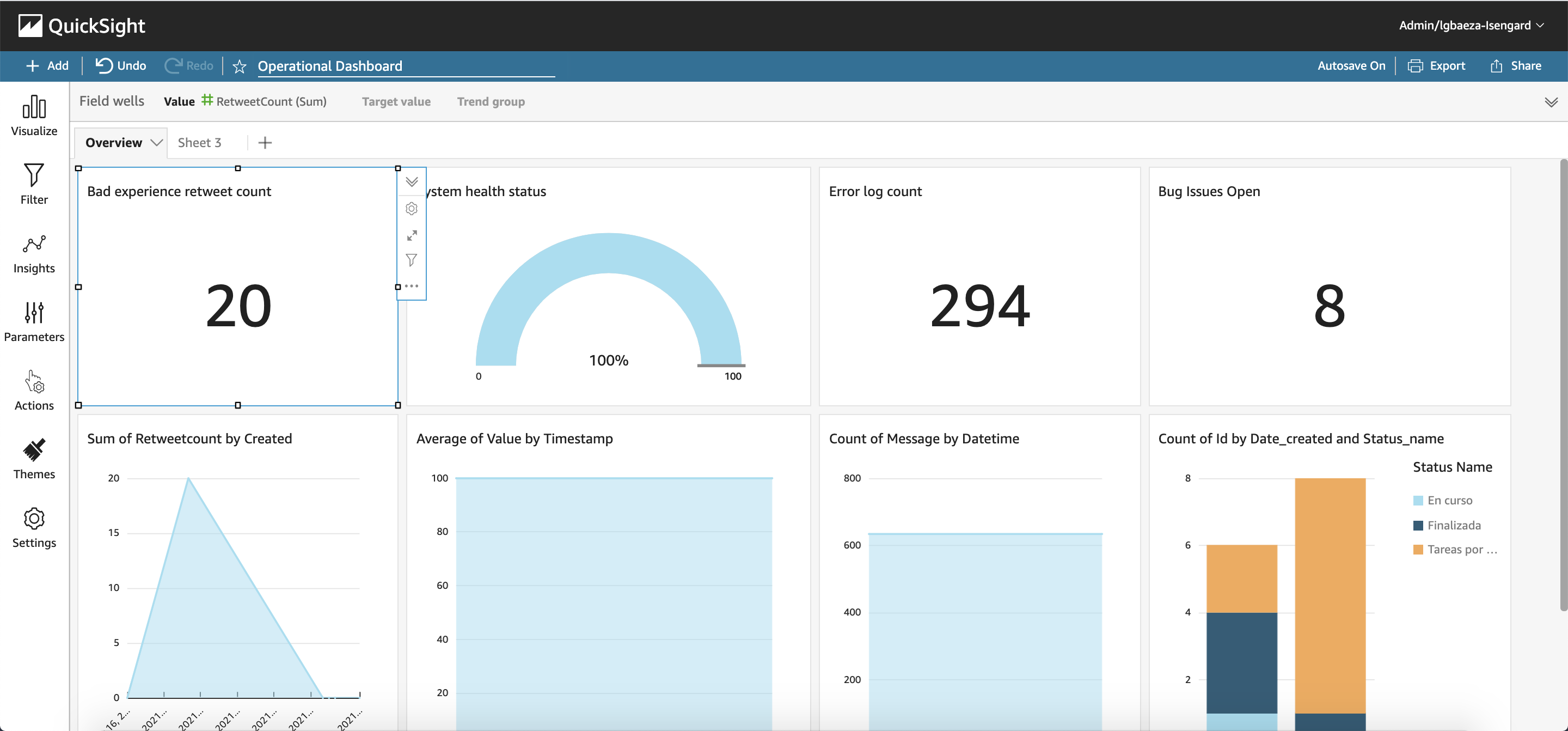The height and width of the screenshot is (731, 1568).
Task: Open the Filter panel in sidebar
Action: click(34, 184)
